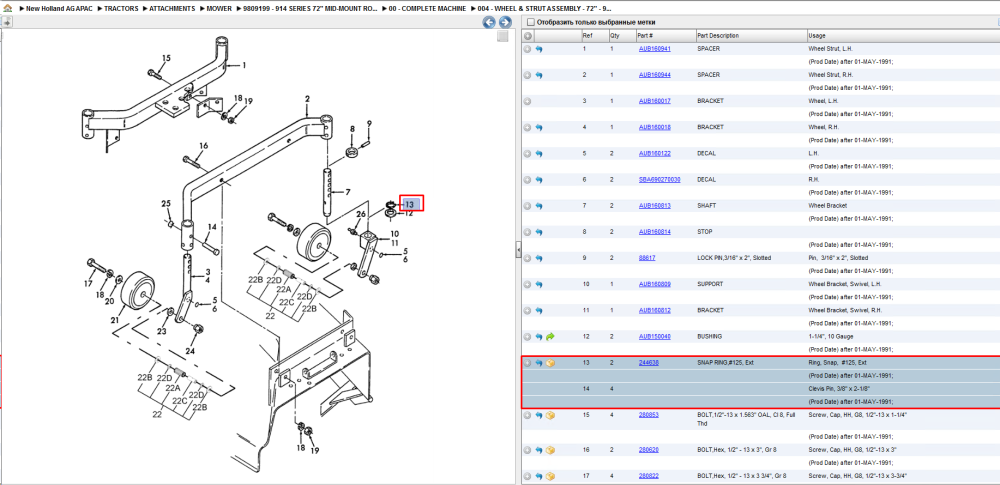The height and width of the screenshot is (485, 1000).
Task: Click the blue arrow icon for SBA690270030
Action: click(539, 180)
